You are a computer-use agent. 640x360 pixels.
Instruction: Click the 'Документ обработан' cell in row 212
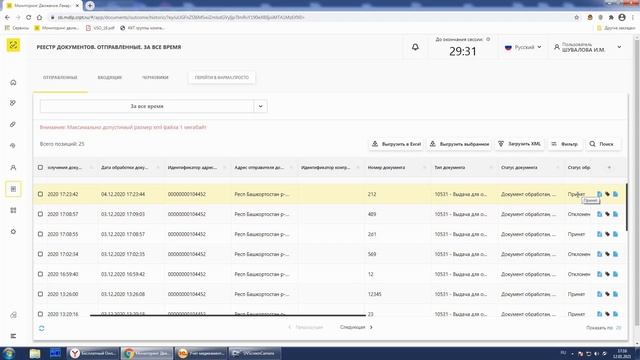click(528, 194)
